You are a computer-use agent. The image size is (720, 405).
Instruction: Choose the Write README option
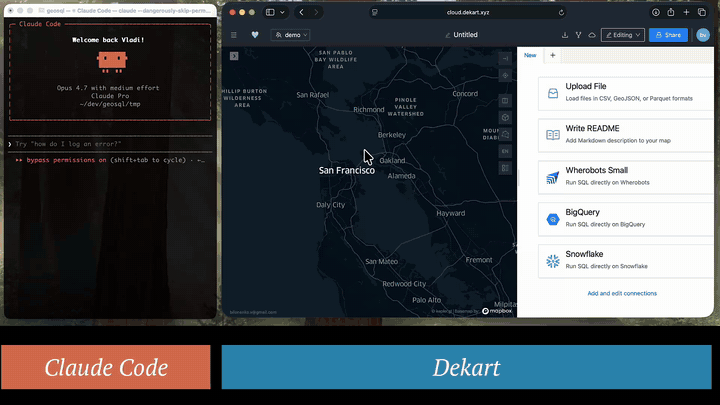[625, 135]
